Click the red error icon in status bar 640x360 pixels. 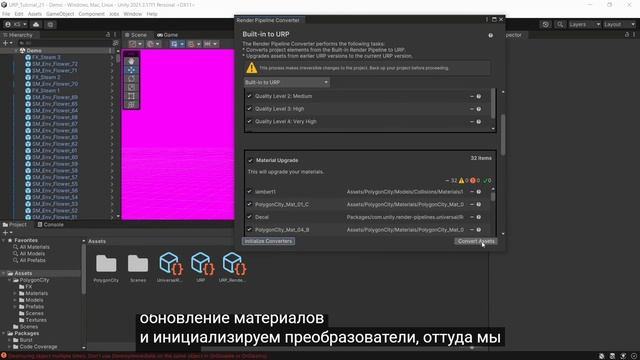pyautogui.click(x=4, y=356)
